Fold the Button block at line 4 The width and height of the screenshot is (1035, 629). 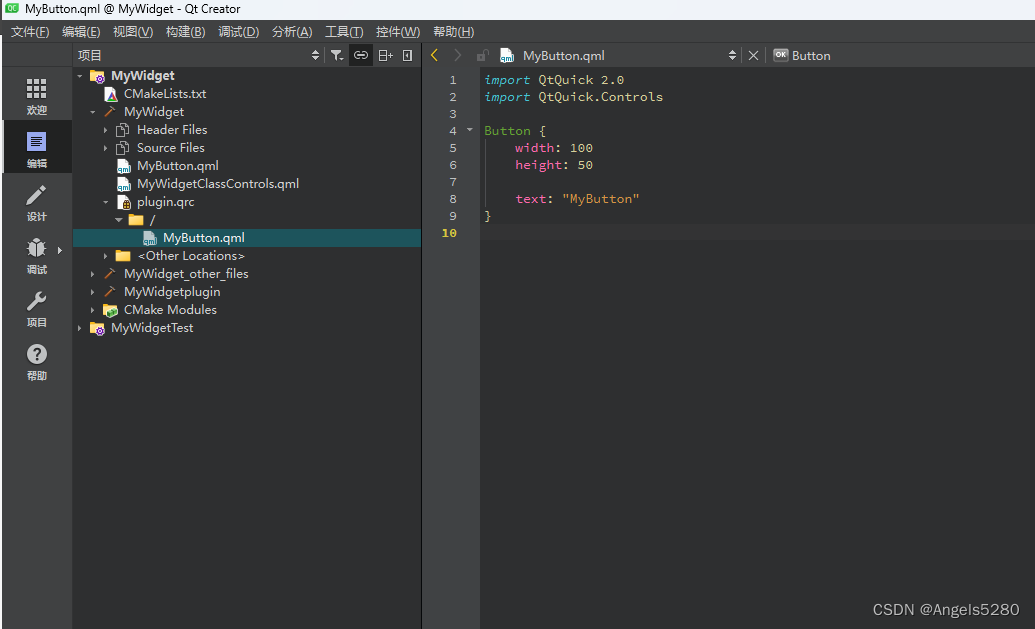click(x=470, y=131)
